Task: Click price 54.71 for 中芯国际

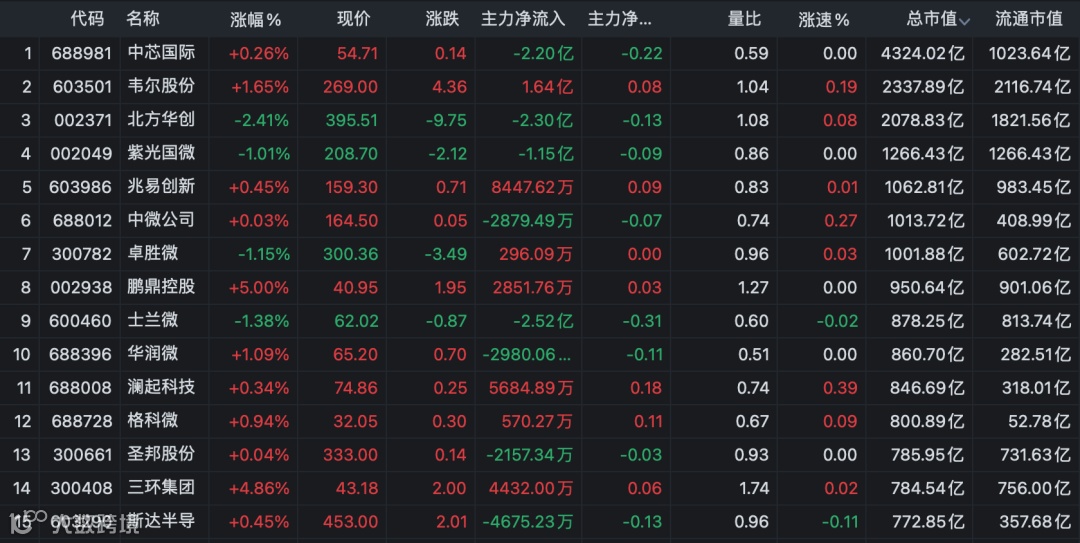Action: pos(357,53)
